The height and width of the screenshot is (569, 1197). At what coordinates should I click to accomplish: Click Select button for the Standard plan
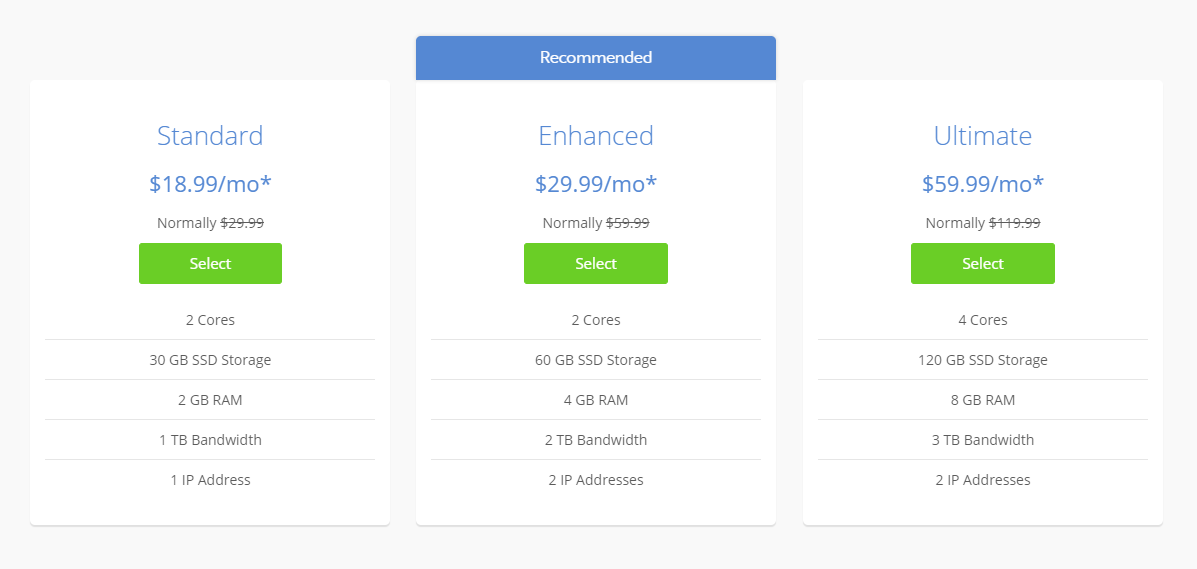[210, 264]
